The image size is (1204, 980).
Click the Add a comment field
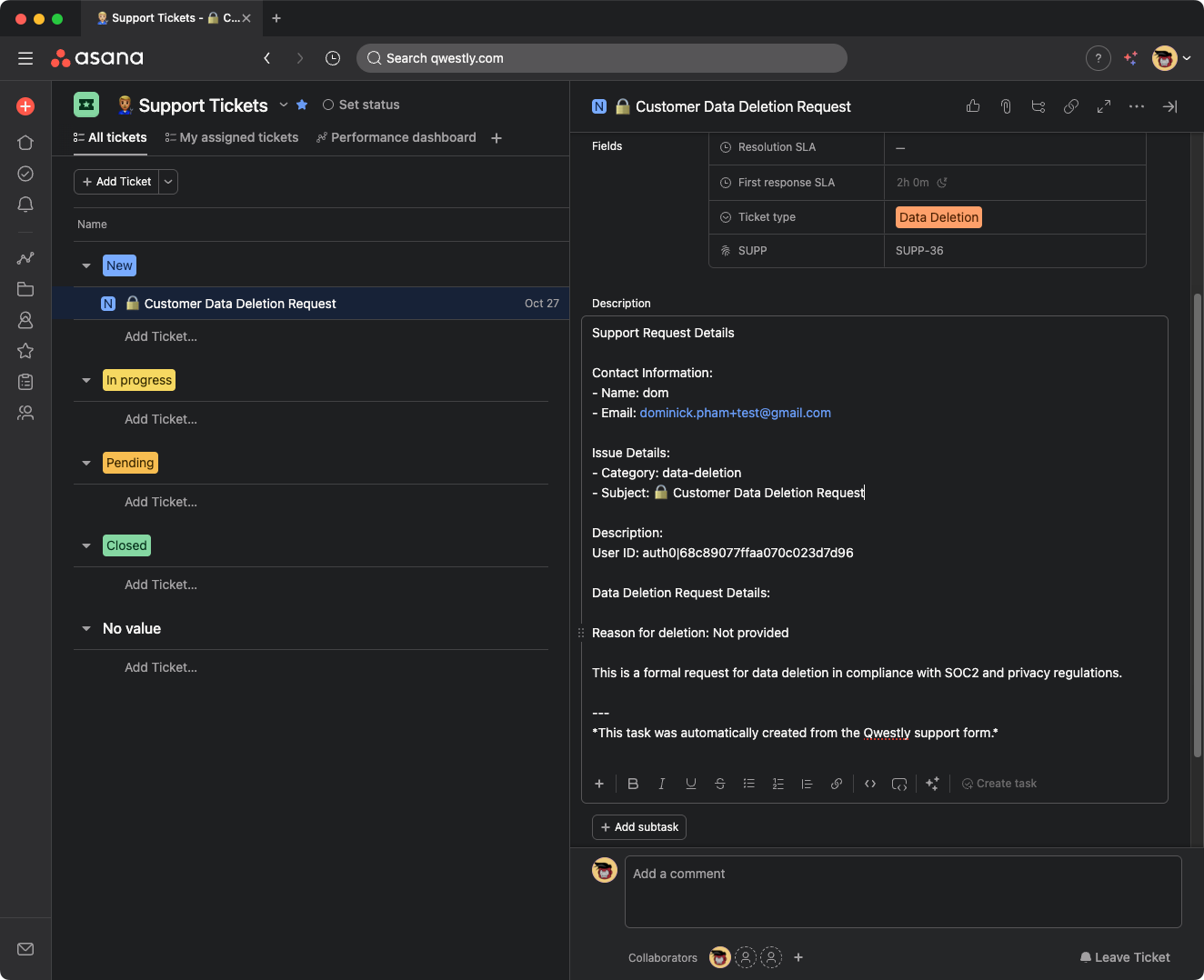click(903, 892)
